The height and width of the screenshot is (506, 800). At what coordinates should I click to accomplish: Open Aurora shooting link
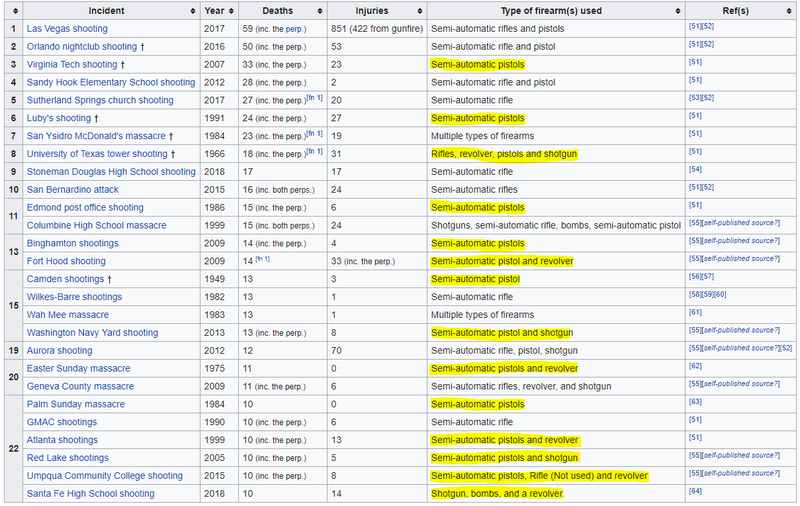[x=59, y=350]
